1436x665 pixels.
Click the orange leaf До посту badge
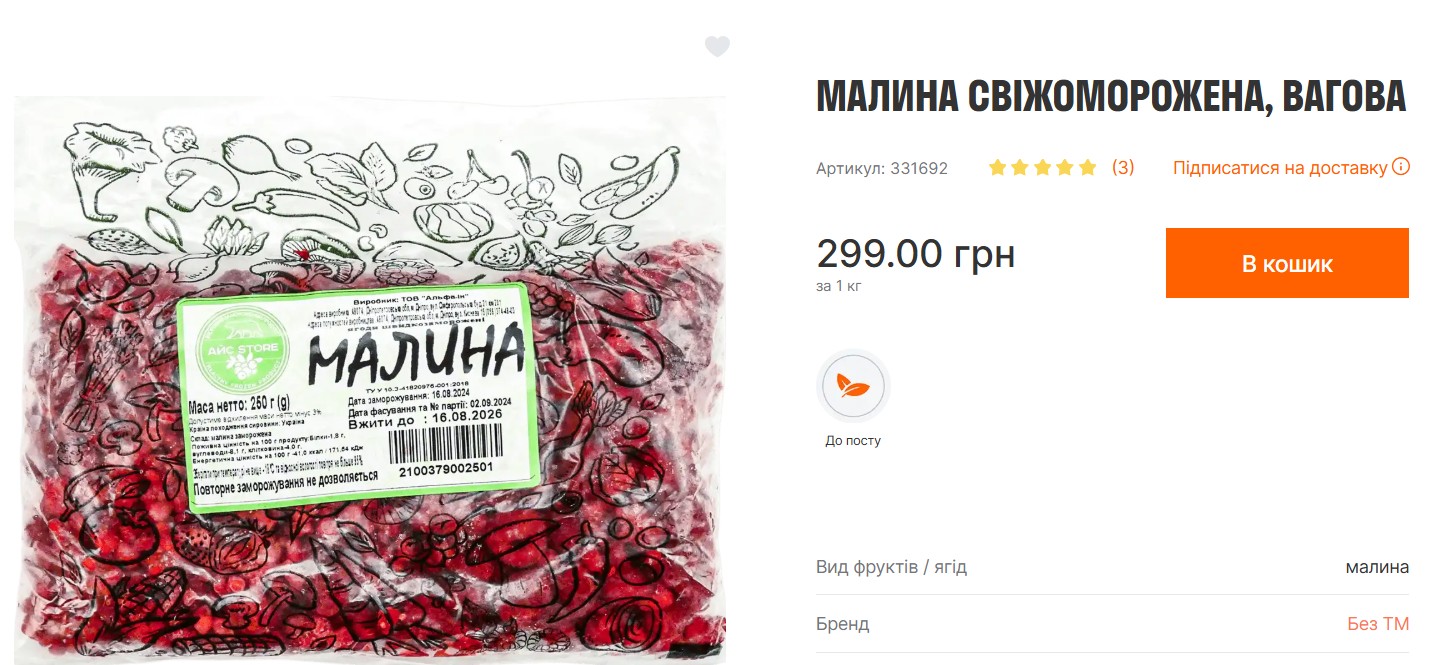(x=853, y=386)
